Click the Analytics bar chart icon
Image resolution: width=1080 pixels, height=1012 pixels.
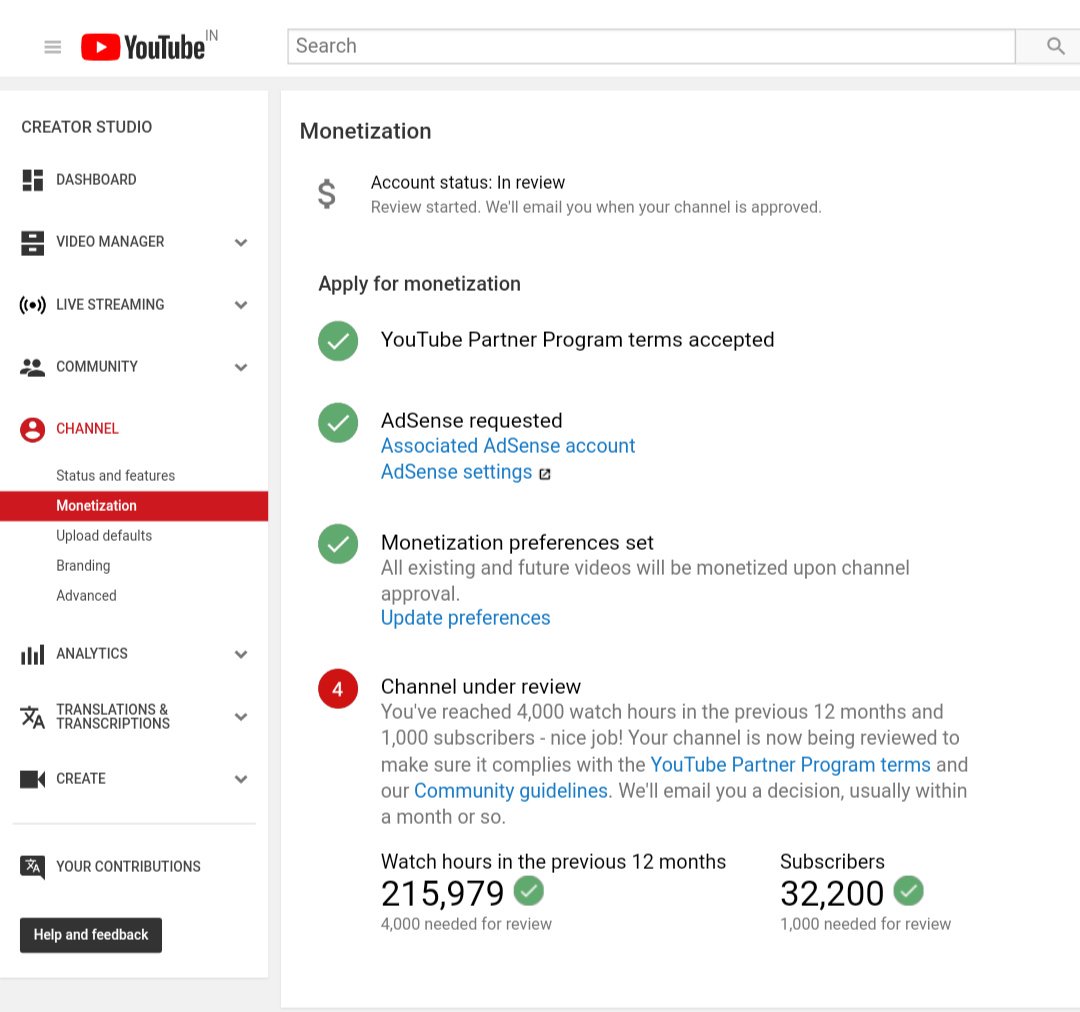(x=32, y=654)
